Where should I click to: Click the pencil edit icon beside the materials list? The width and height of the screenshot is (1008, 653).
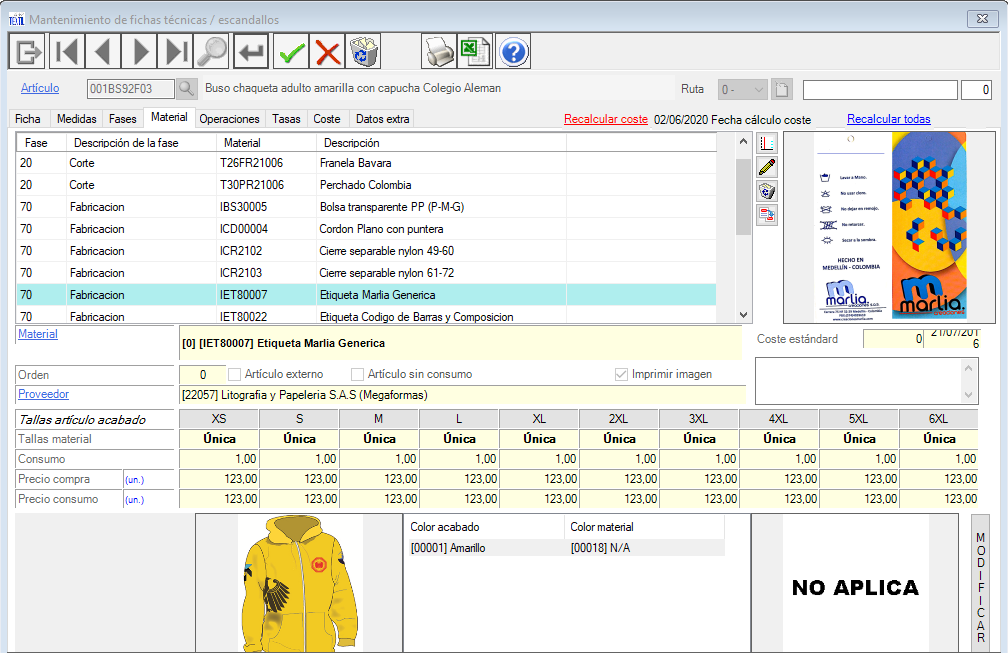(767, 167)
